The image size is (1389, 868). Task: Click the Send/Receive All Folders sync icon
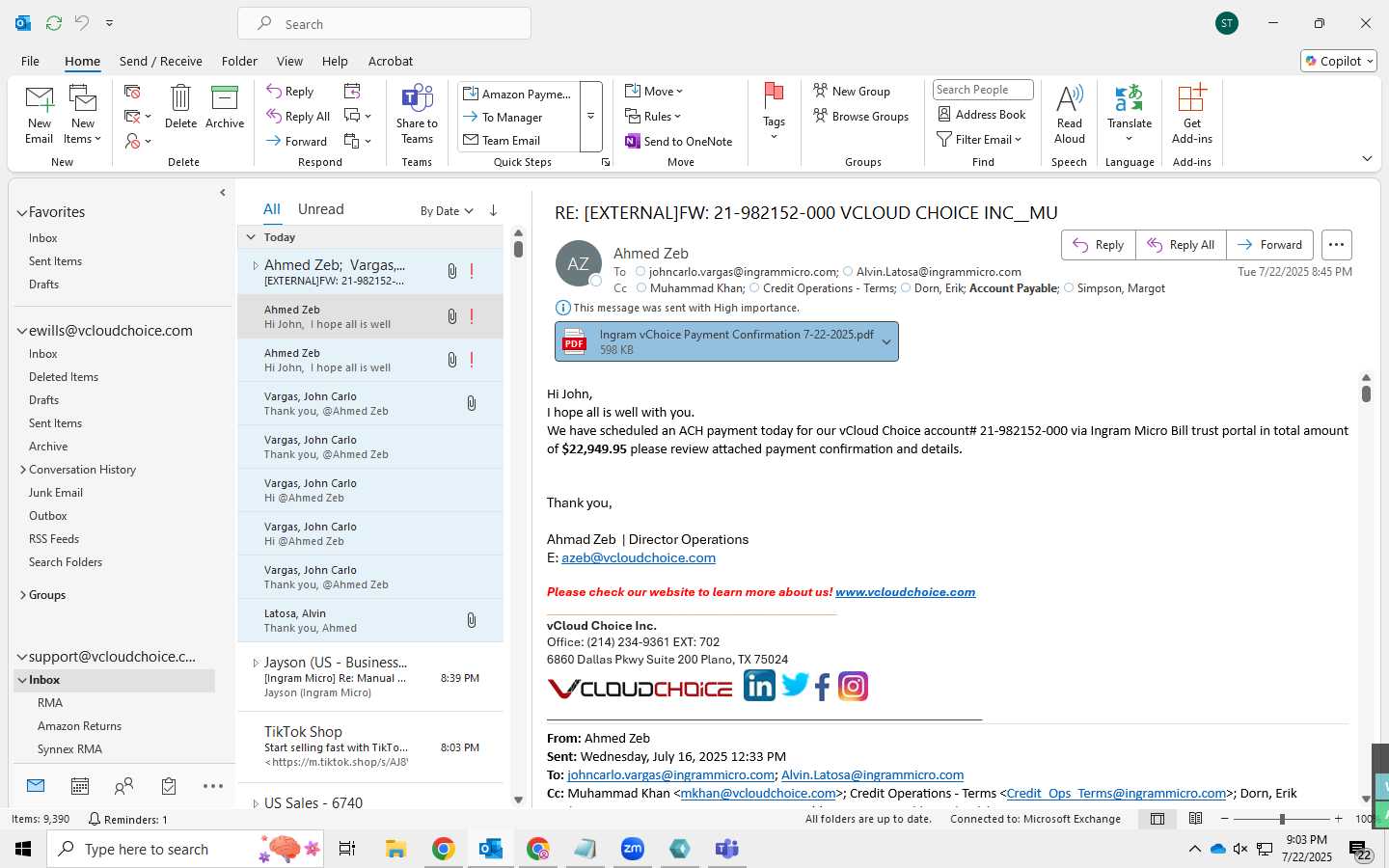pos(54,22)
